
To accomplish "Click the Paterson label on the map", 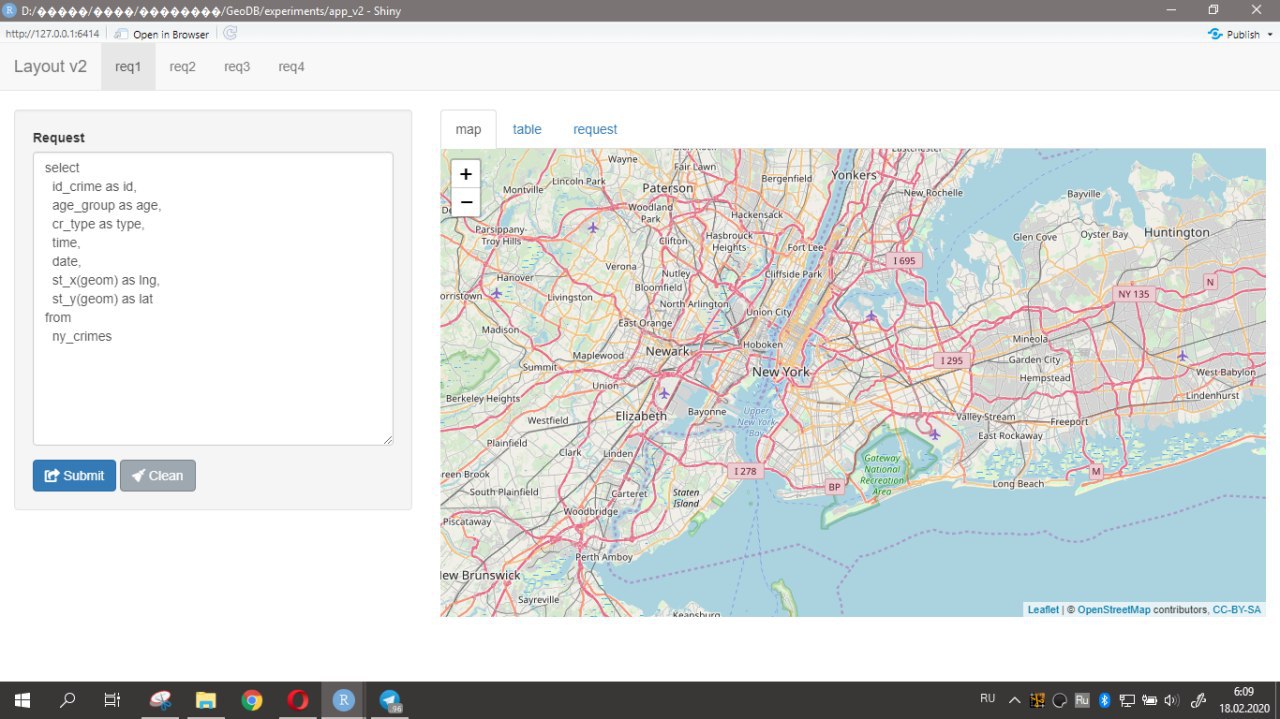I will pos(667,188).
